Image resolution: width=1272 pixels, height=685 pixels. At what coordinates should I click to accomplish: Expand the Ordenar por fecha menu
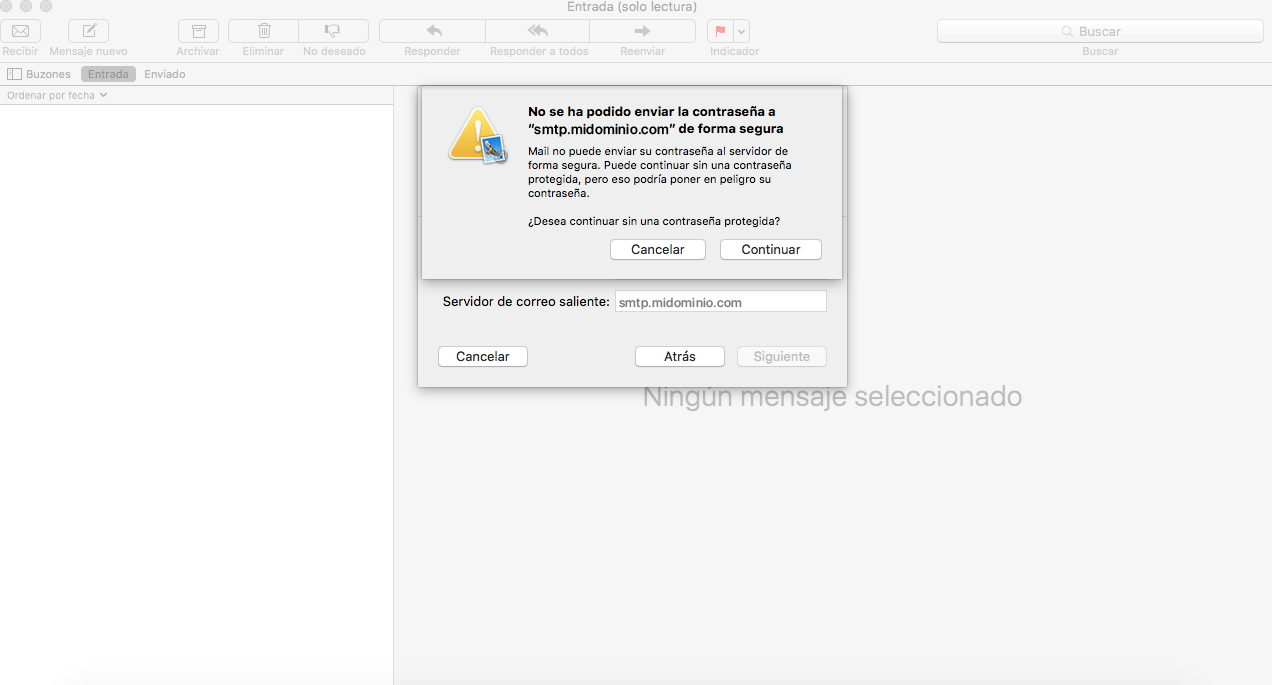(56, 95)
